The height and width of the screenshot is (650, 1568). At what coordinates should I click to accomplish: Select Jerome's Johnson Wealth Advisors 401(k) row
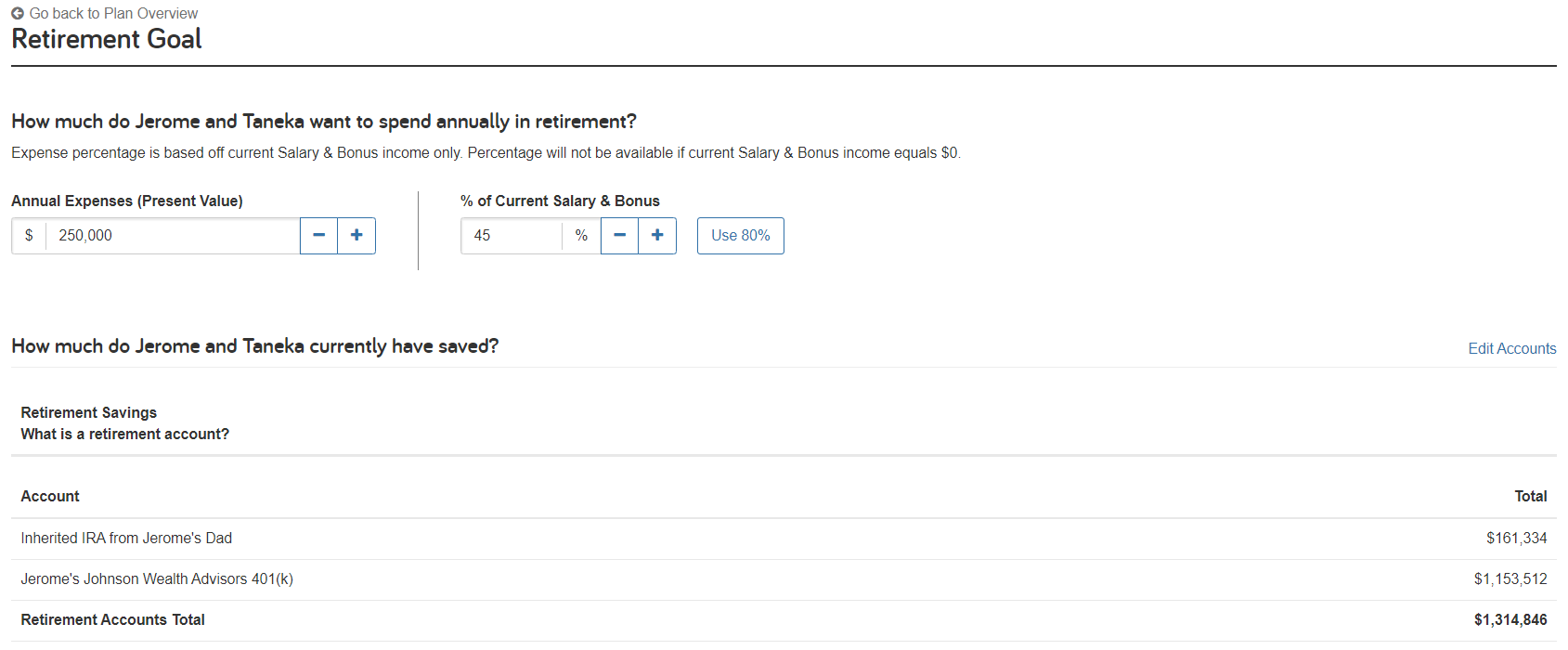point(784,579)
